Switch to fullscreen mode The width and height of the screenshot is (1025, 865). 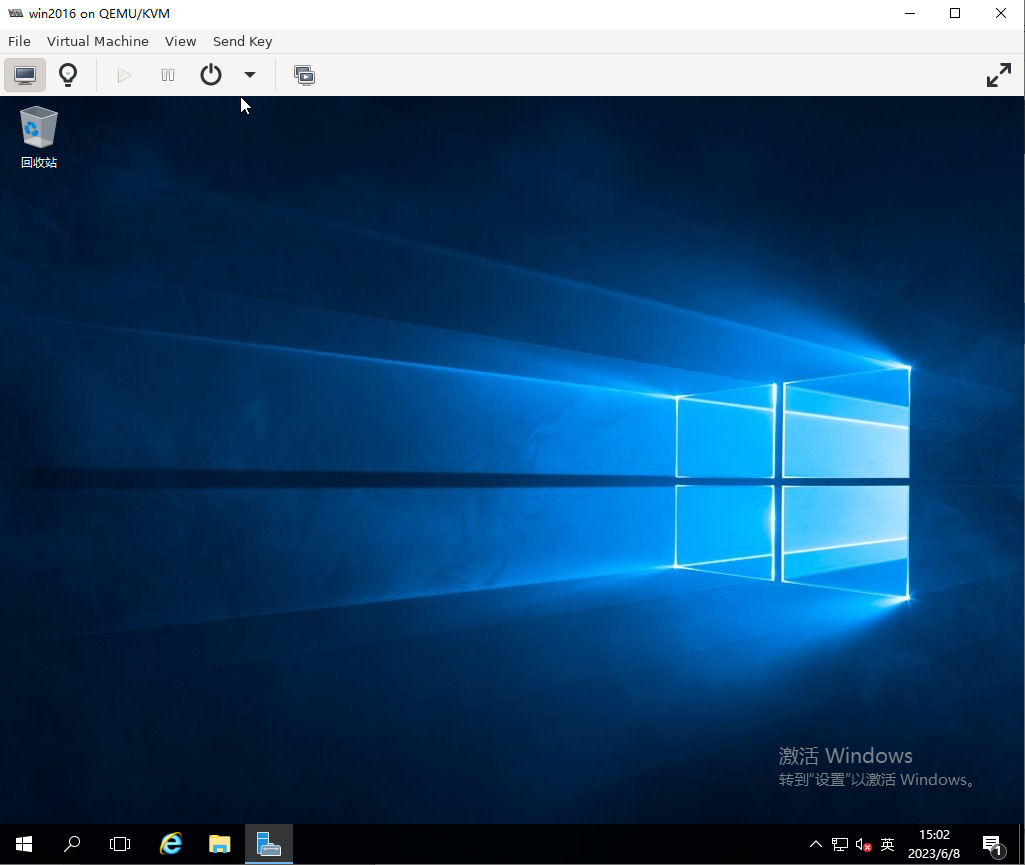(998, 75)
